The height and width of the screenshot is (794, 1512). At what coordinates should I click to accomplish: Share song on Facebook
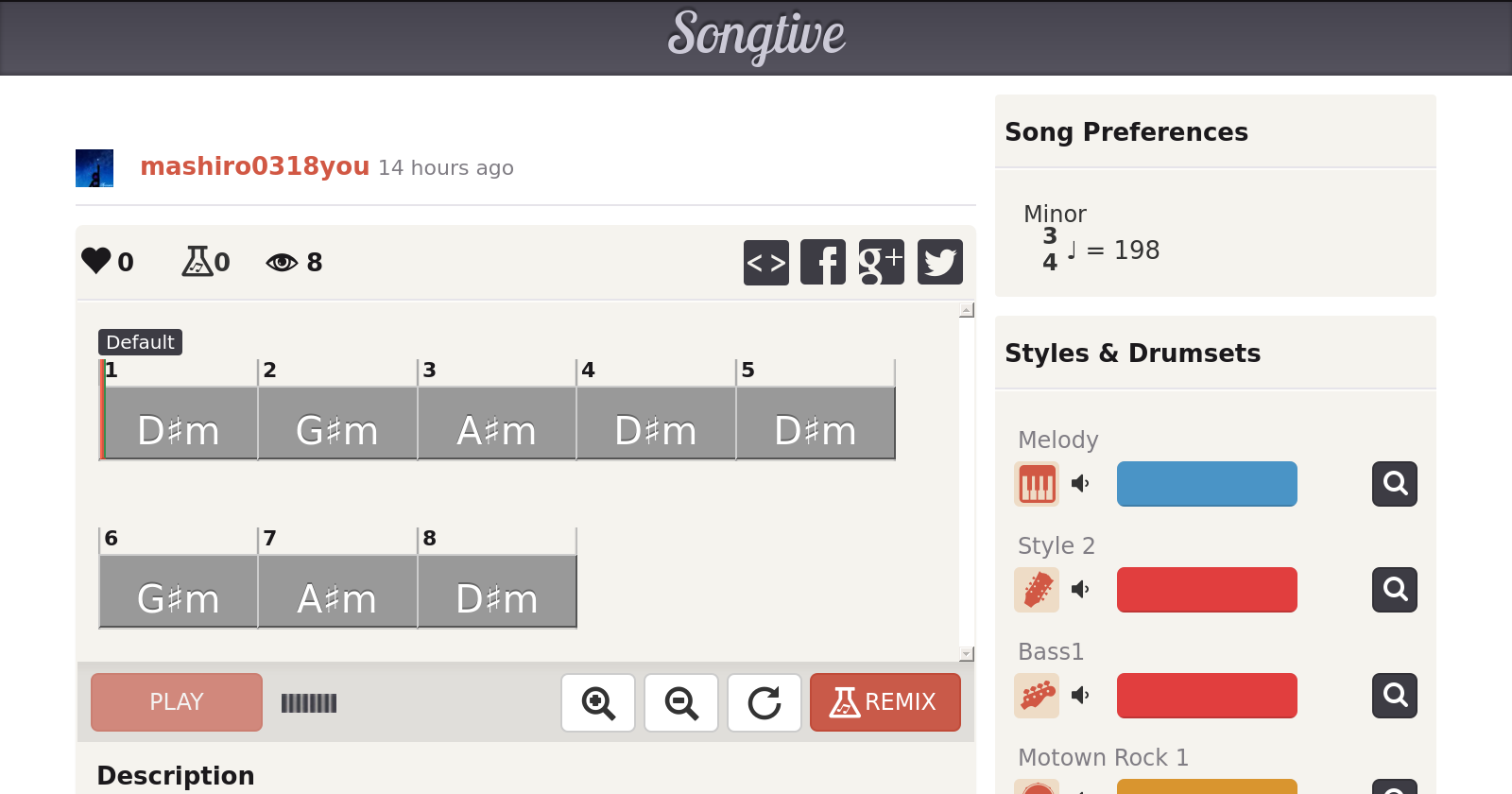click(823, 262)
